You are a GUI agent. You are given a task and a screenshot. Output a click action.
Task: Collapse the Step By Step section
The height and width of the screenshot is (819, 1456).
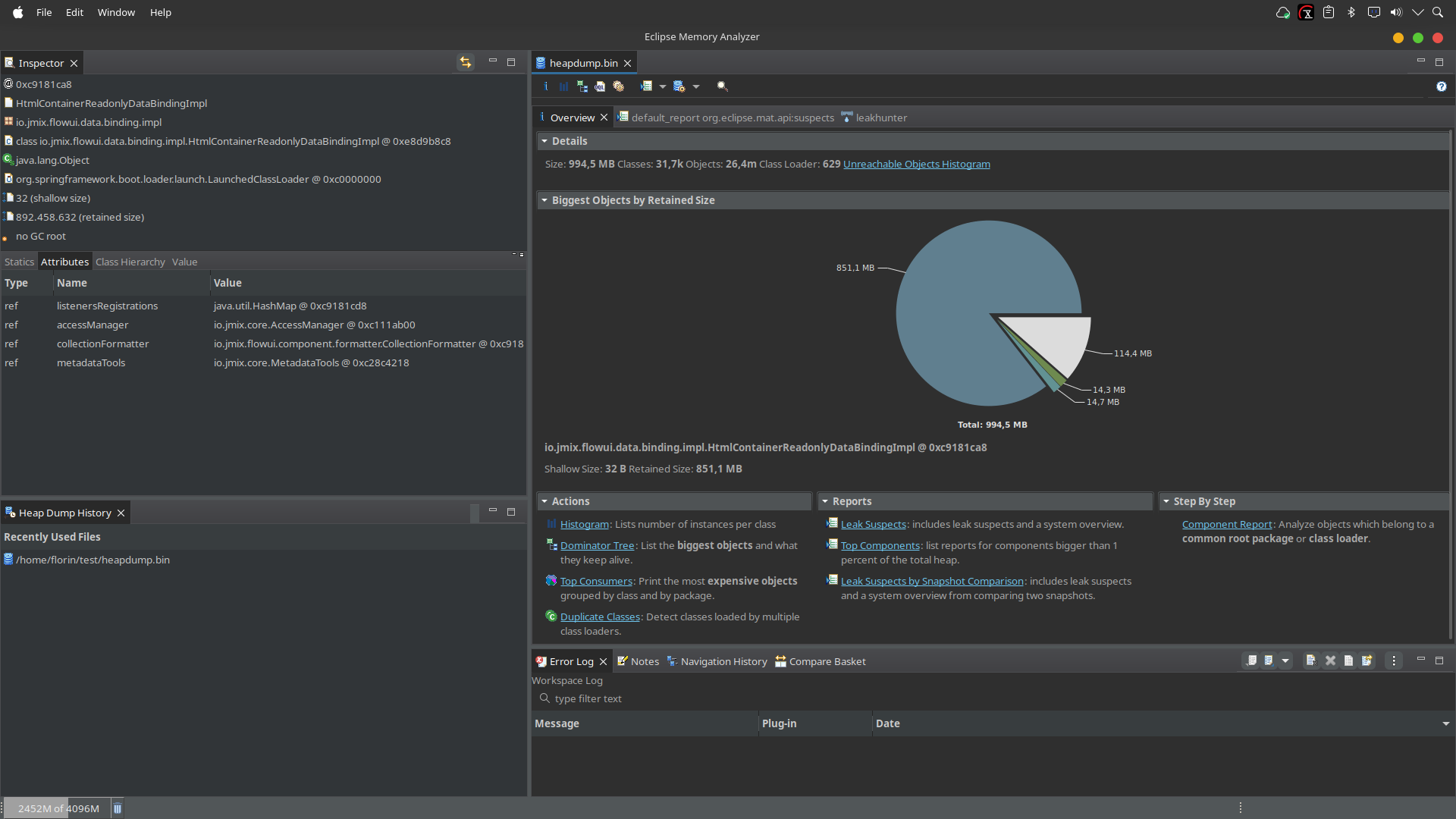point(1166,501)
